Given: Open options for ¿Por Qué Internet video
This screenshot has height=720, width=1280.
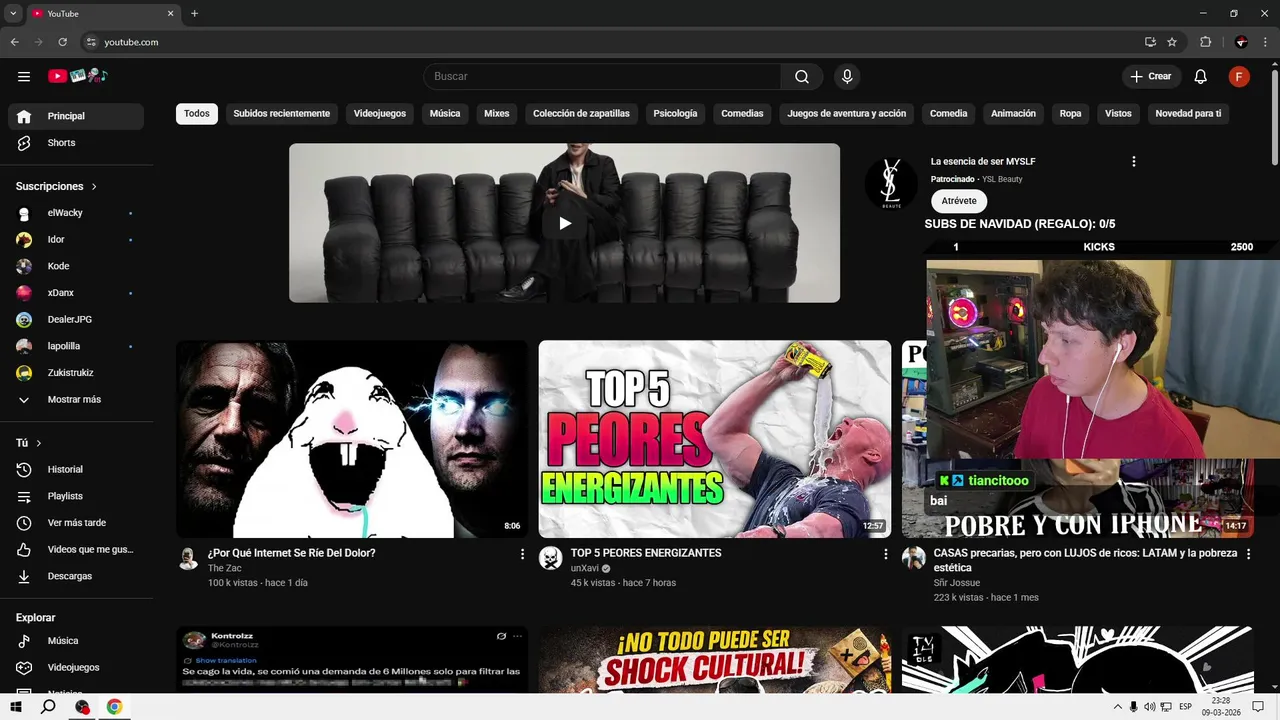Looking at the screenshot, I should pos(522,553).
